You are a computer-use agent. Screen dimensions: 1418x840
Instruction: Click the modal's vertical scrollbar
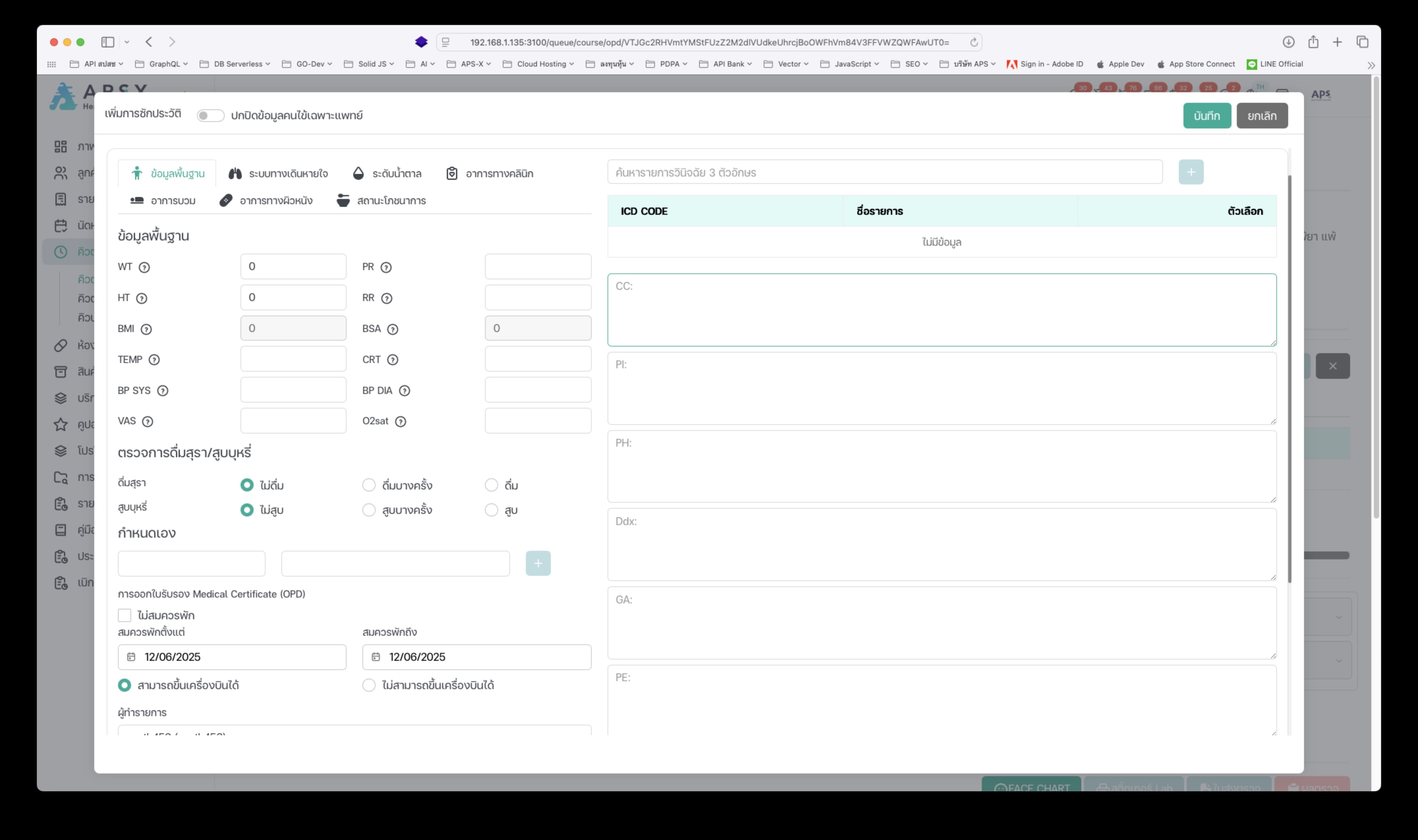tap(1290, 379)
